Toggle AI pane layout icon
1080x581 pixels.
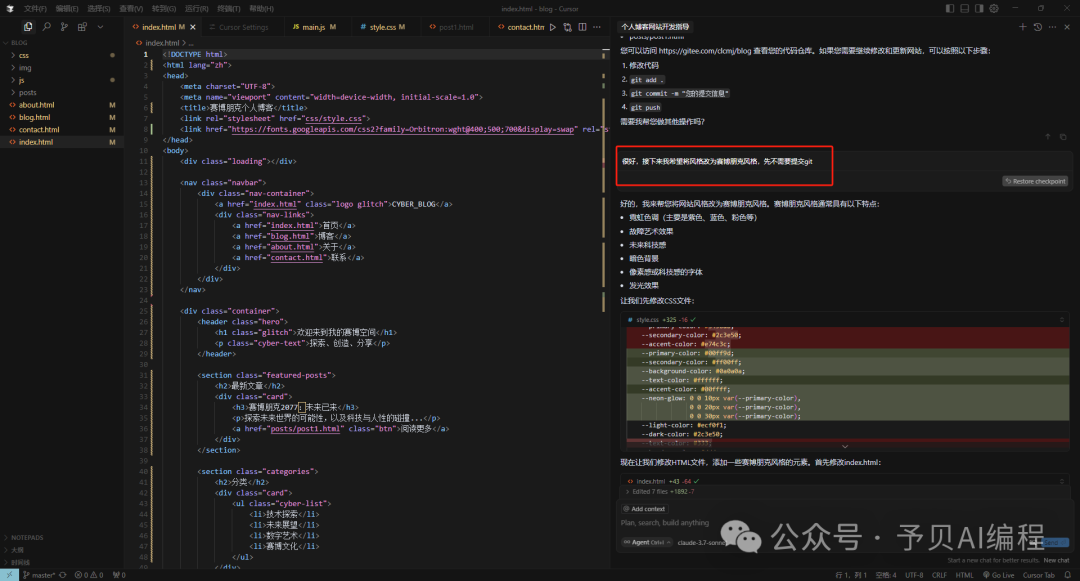[x=979, y=8]
